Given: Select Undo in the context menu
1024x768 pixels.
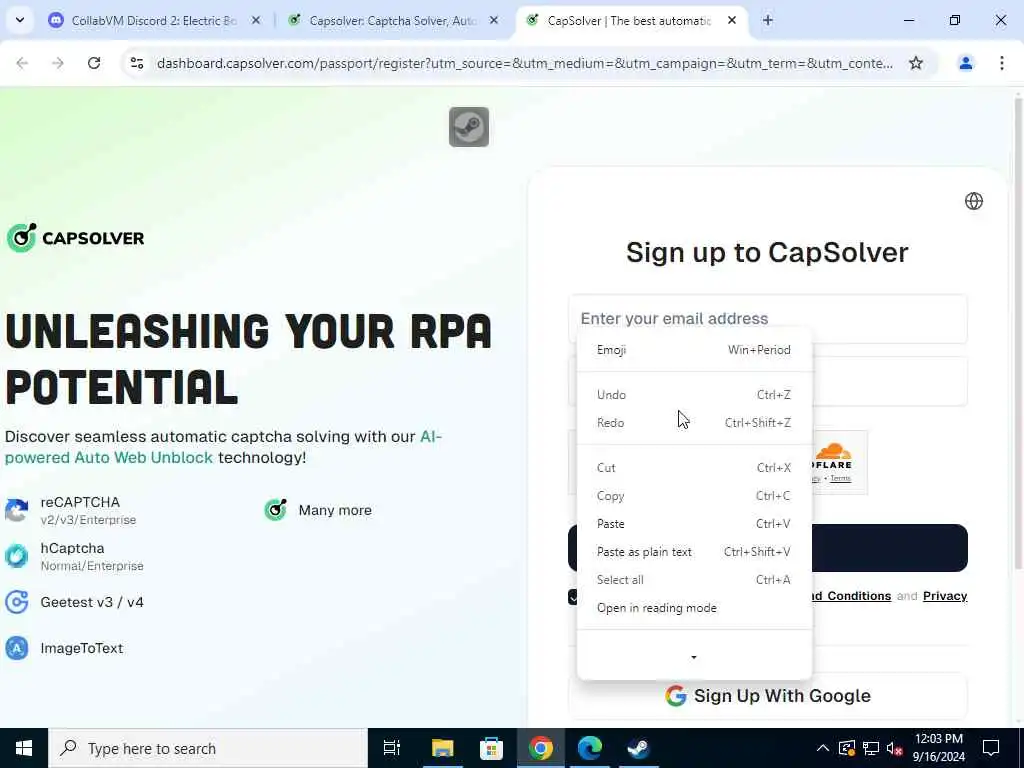Looking at the screenshot, I should [694, 394].
